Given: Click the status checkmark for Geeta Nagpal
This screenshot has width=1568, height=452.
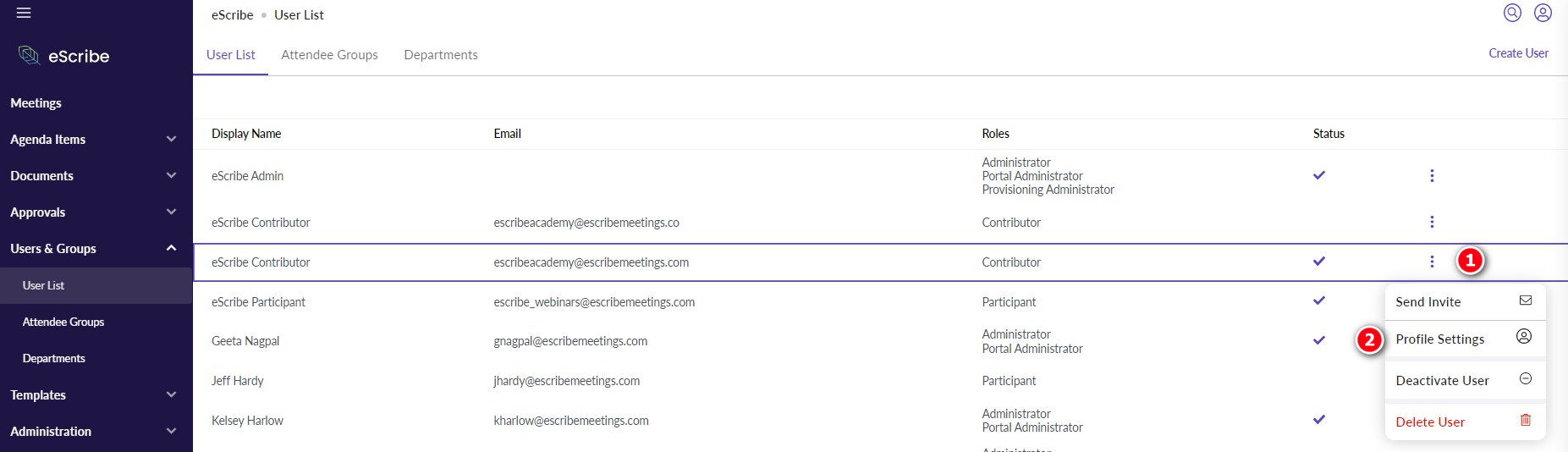Looking at the screenshot, I should pyautogui.click(x=1318, y=340).
